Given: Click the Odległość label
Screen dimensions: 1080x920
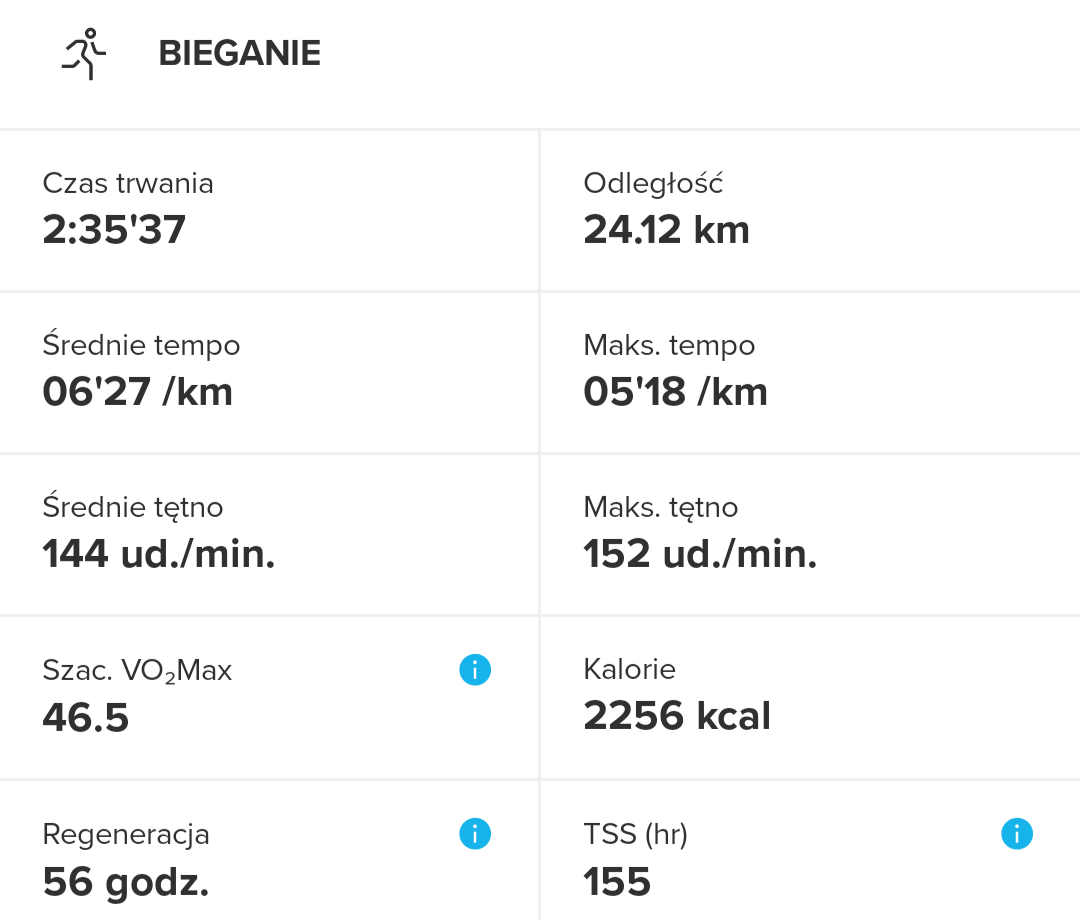Looking at the screenshot, I should pyautogui.click(x=653, y=184).
